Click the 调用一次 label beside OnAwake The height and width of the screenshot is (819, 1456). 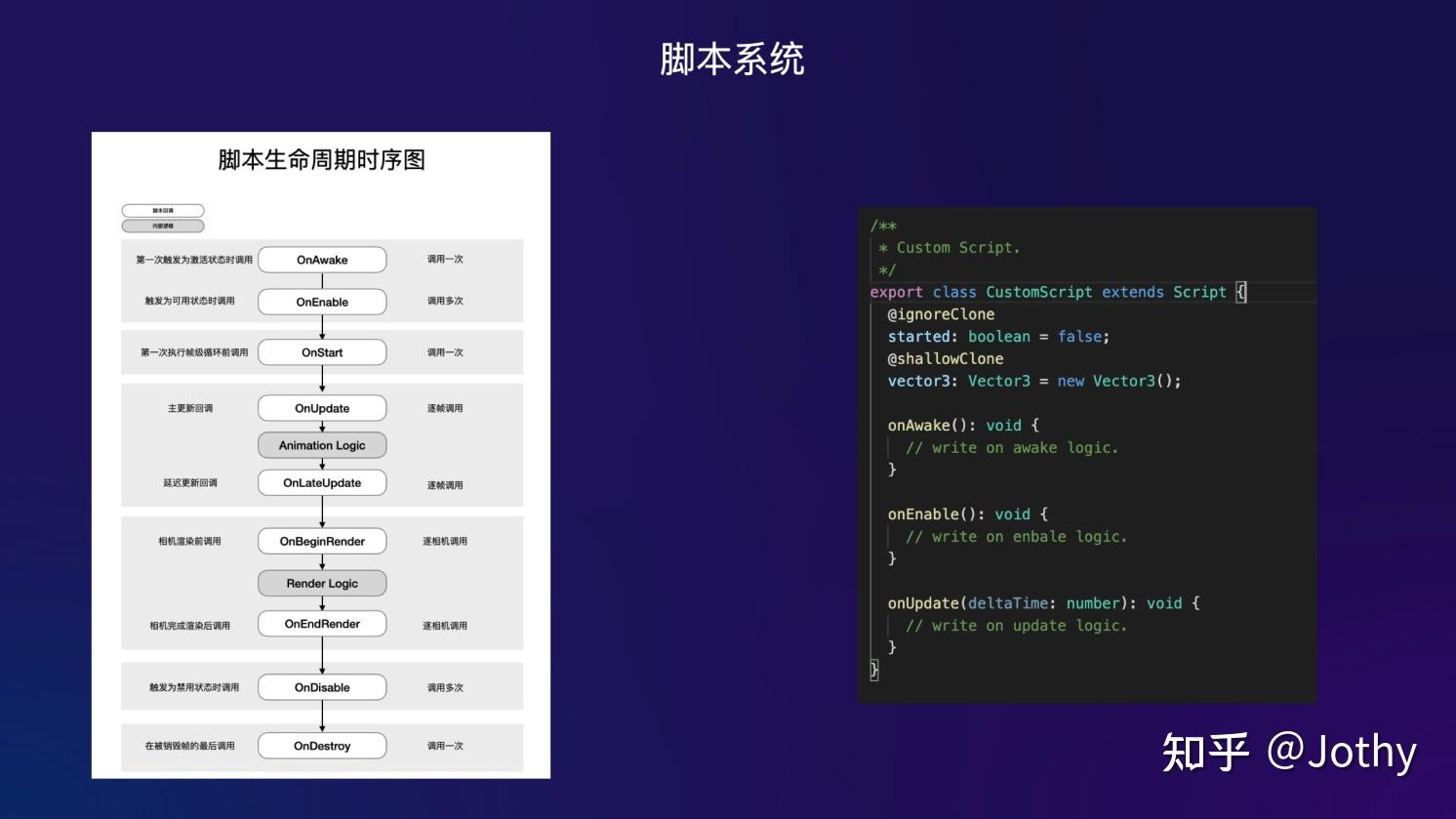tap(447, 260)
